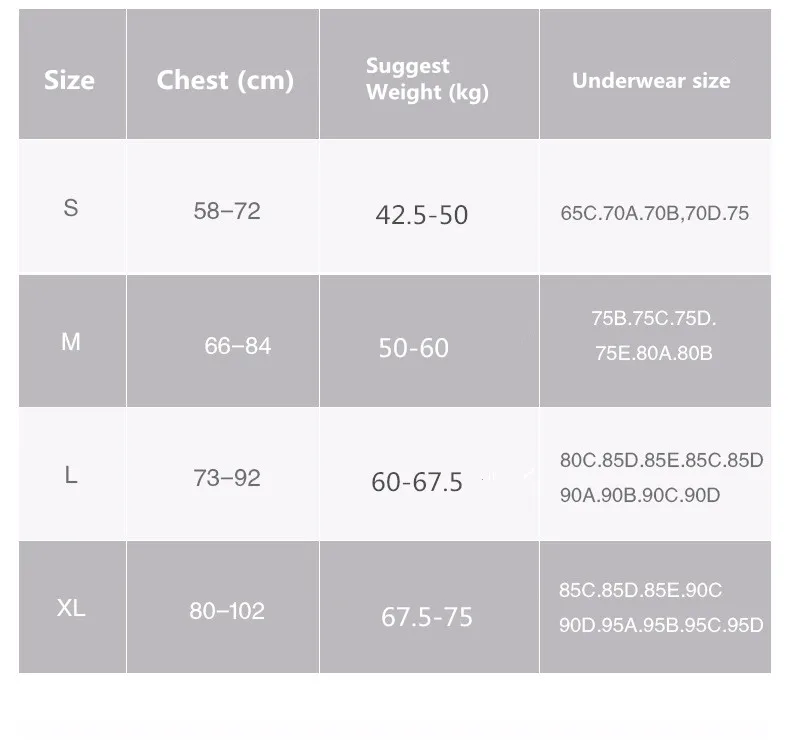Click the 58–72 chest measurement
790x740 pixels.
point(227,211)
